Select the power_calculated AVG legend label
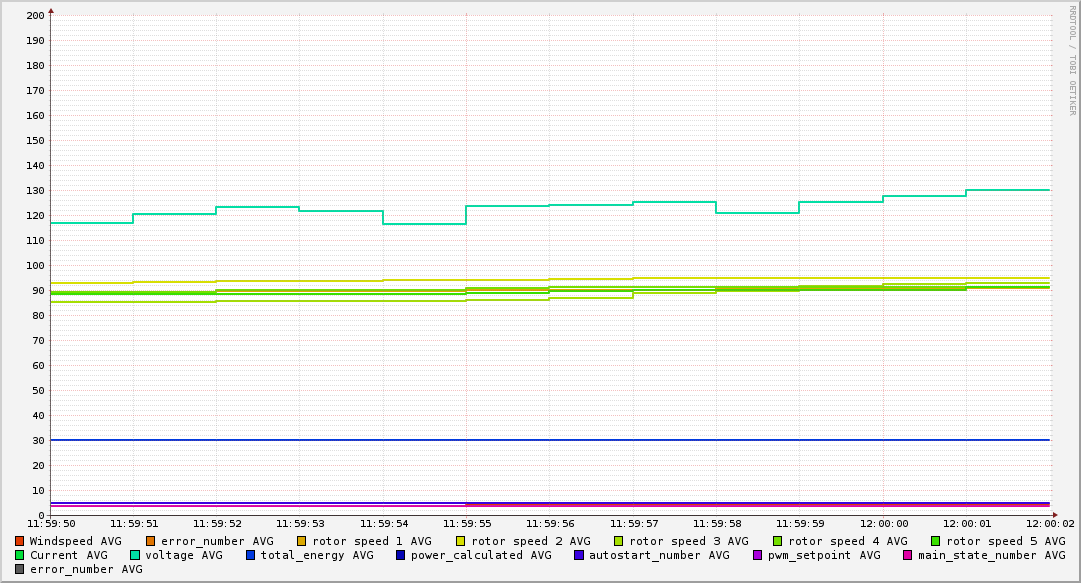Viewport: 1081px width, 583px height. pos(481,555)
